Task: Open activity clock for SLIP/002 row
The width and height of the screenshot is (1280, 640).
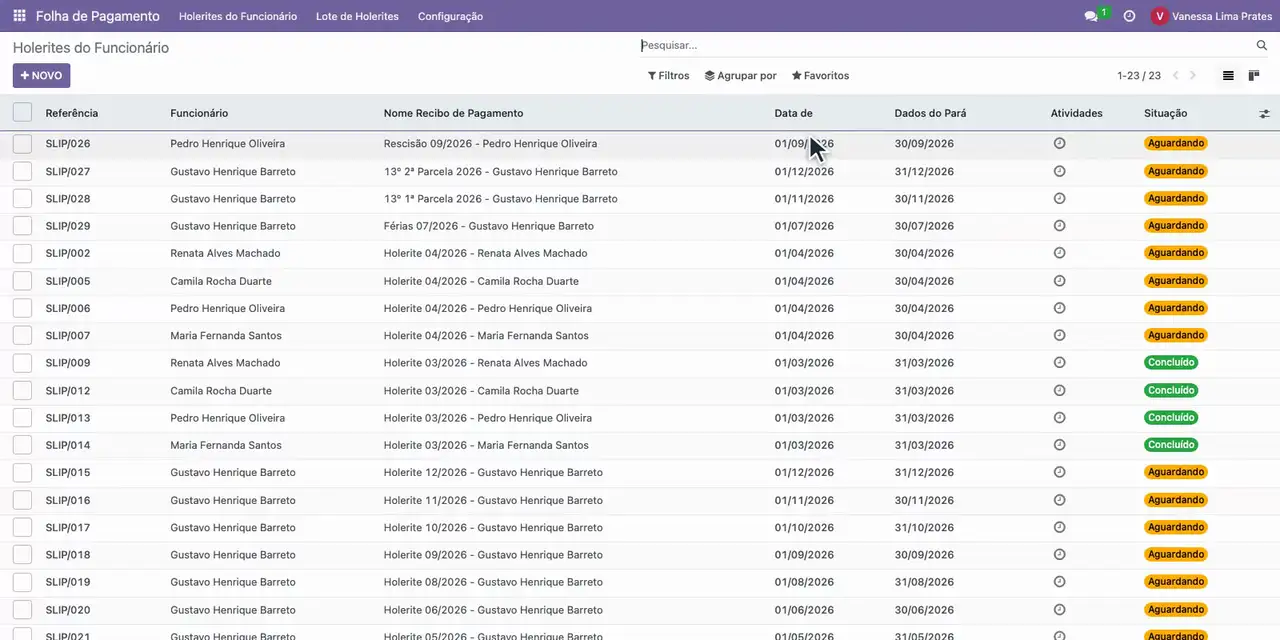Action: (x=1060, y=253)
